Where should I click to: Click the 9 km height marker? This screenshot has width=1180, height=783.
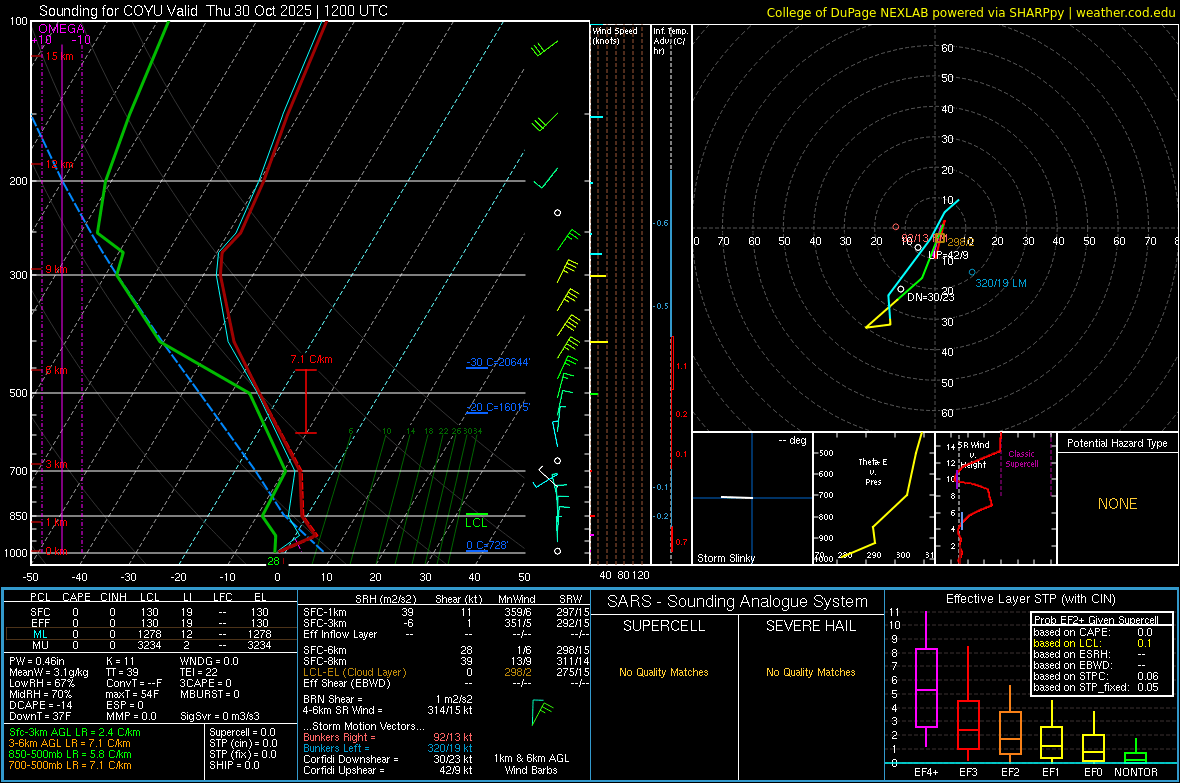pyautogui.click(x=56, y=269)
